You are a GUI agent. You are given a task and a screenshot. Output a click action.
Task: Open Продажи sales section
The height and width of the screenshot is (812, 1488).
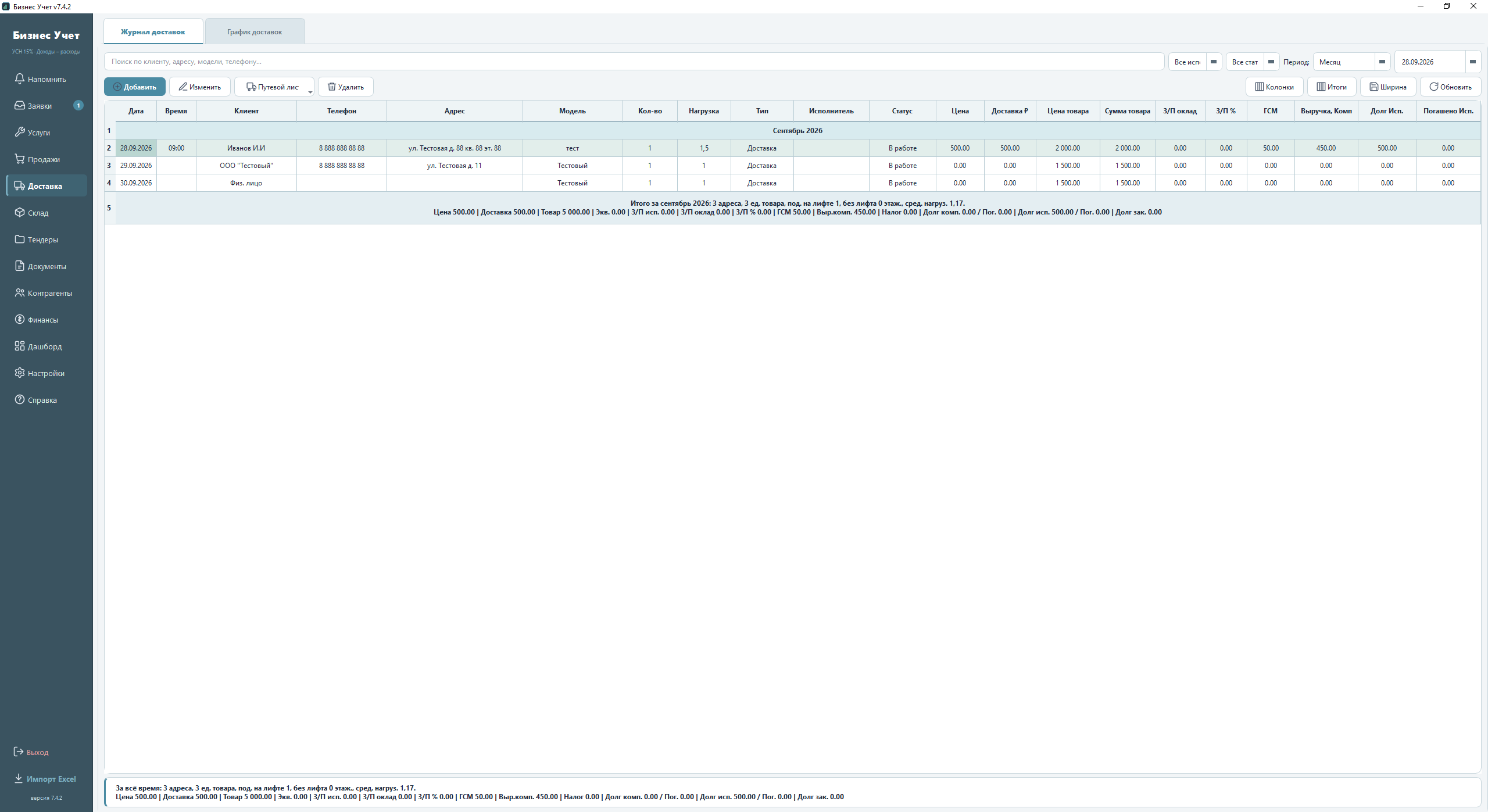point(46,159)
